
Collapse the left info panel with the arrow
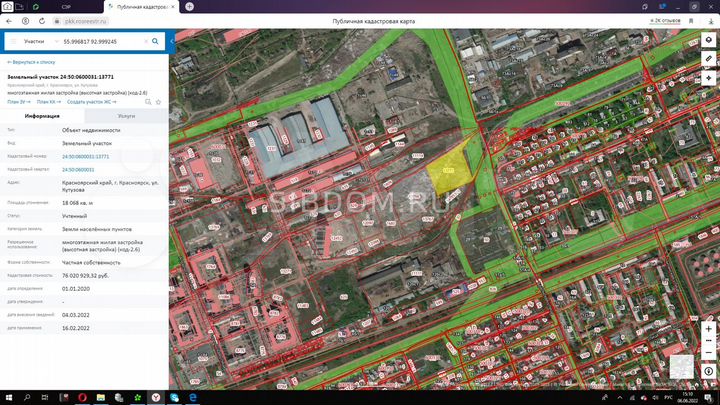(172, 41)
